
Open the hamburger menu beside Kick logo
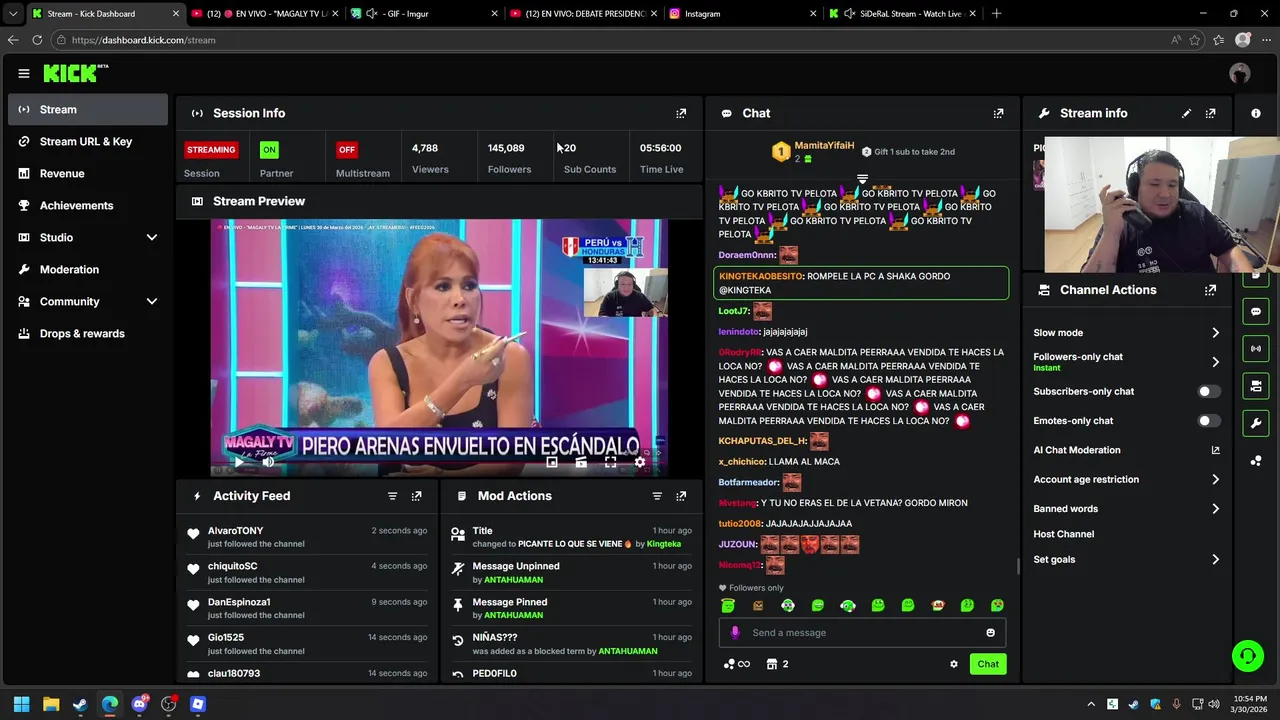[24, 73]
